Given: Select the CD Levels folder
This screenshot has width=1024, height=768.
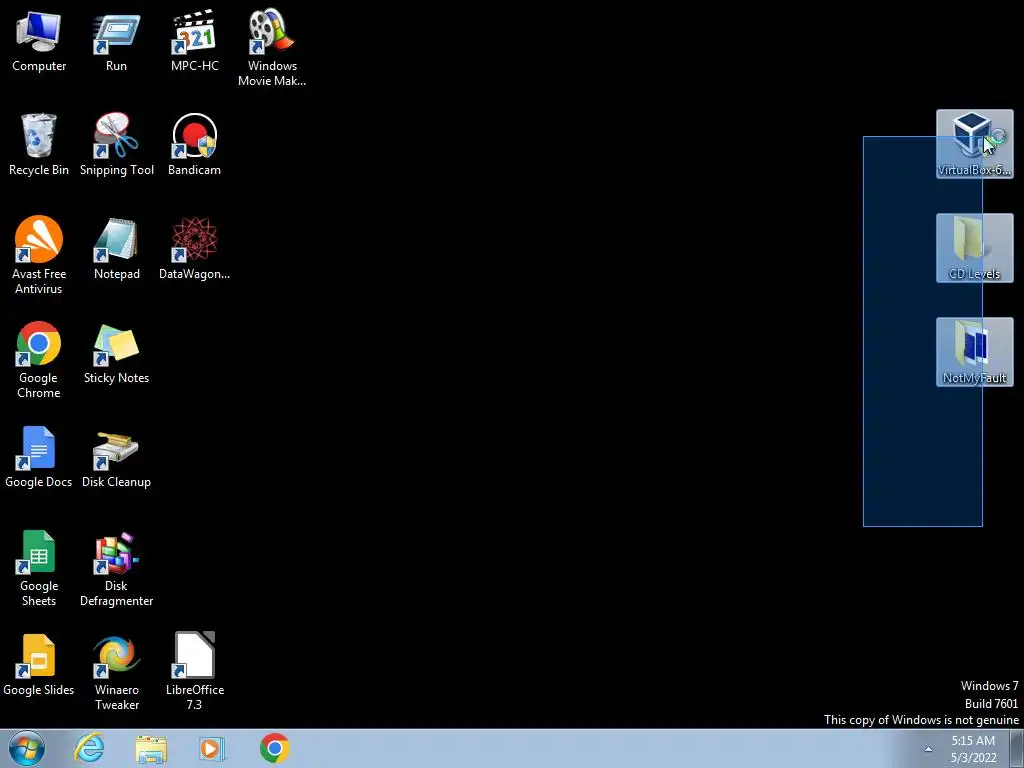Looking at the screenshot, I should tap(974, 248).
